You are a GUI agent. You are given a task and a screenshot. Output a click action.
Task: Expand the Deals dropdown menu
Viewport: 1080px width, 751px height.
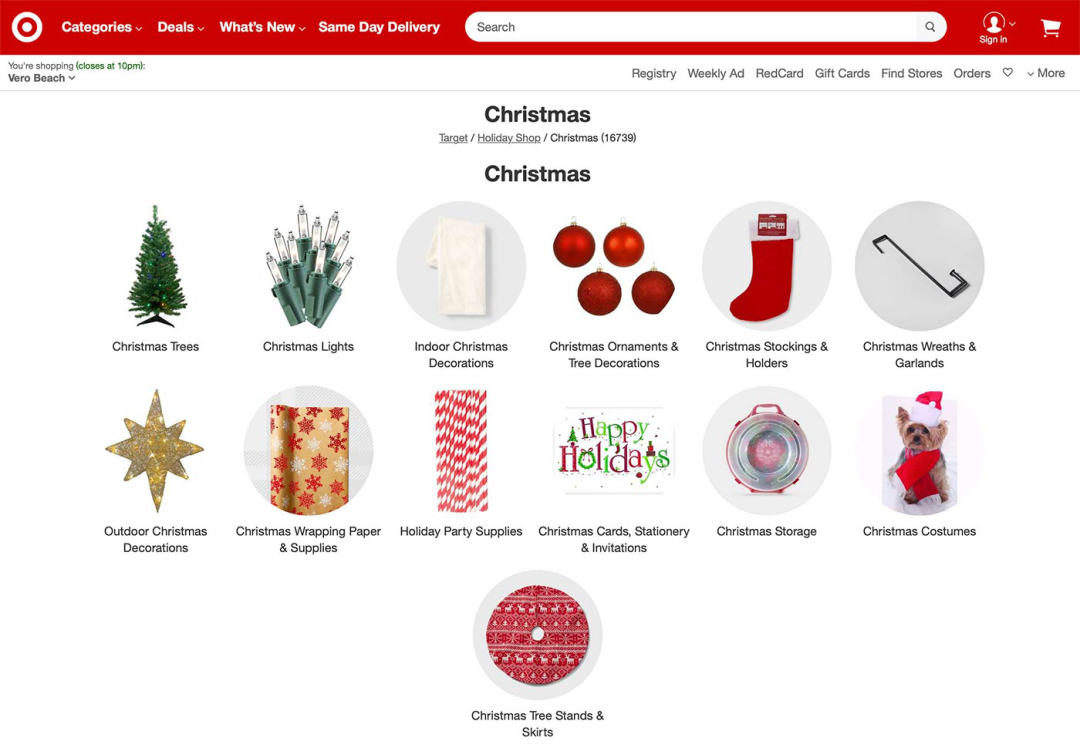point(180,27)
